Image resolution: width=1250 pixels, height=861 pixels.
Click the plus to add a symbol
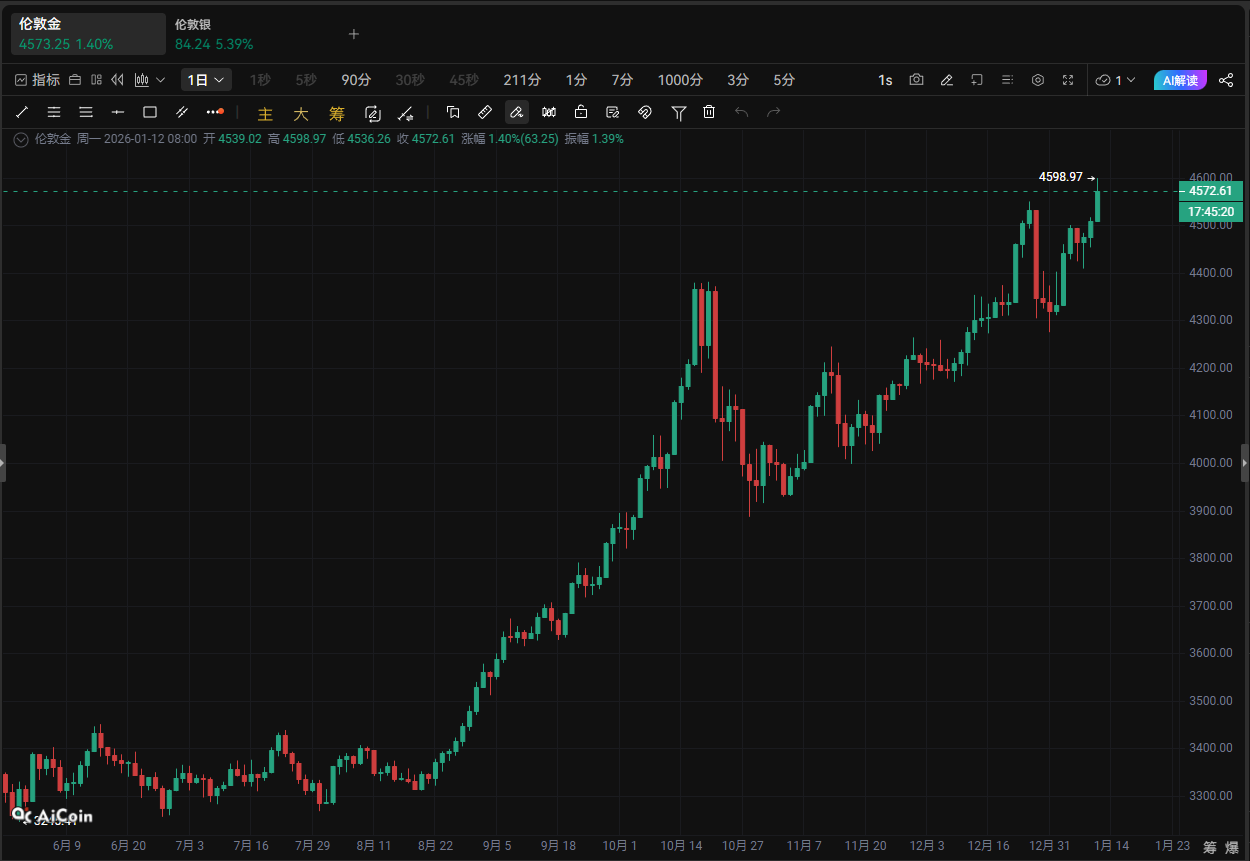tap(354, 34)
